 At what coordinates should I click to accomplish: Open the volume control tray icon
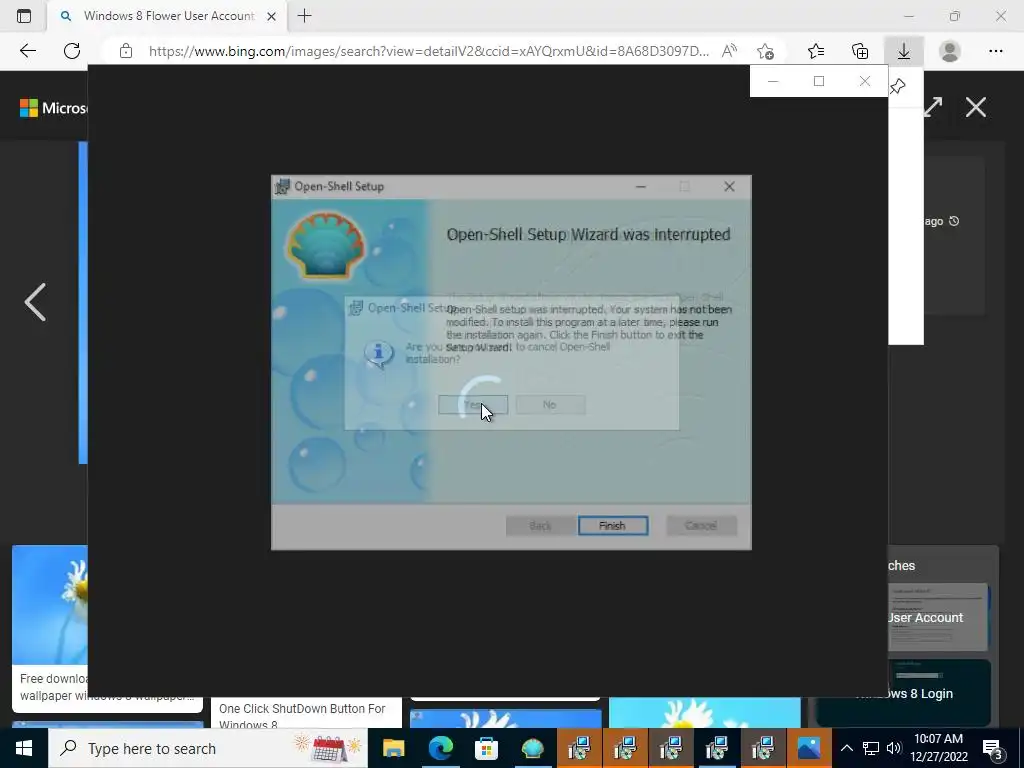tap(894, 748)
